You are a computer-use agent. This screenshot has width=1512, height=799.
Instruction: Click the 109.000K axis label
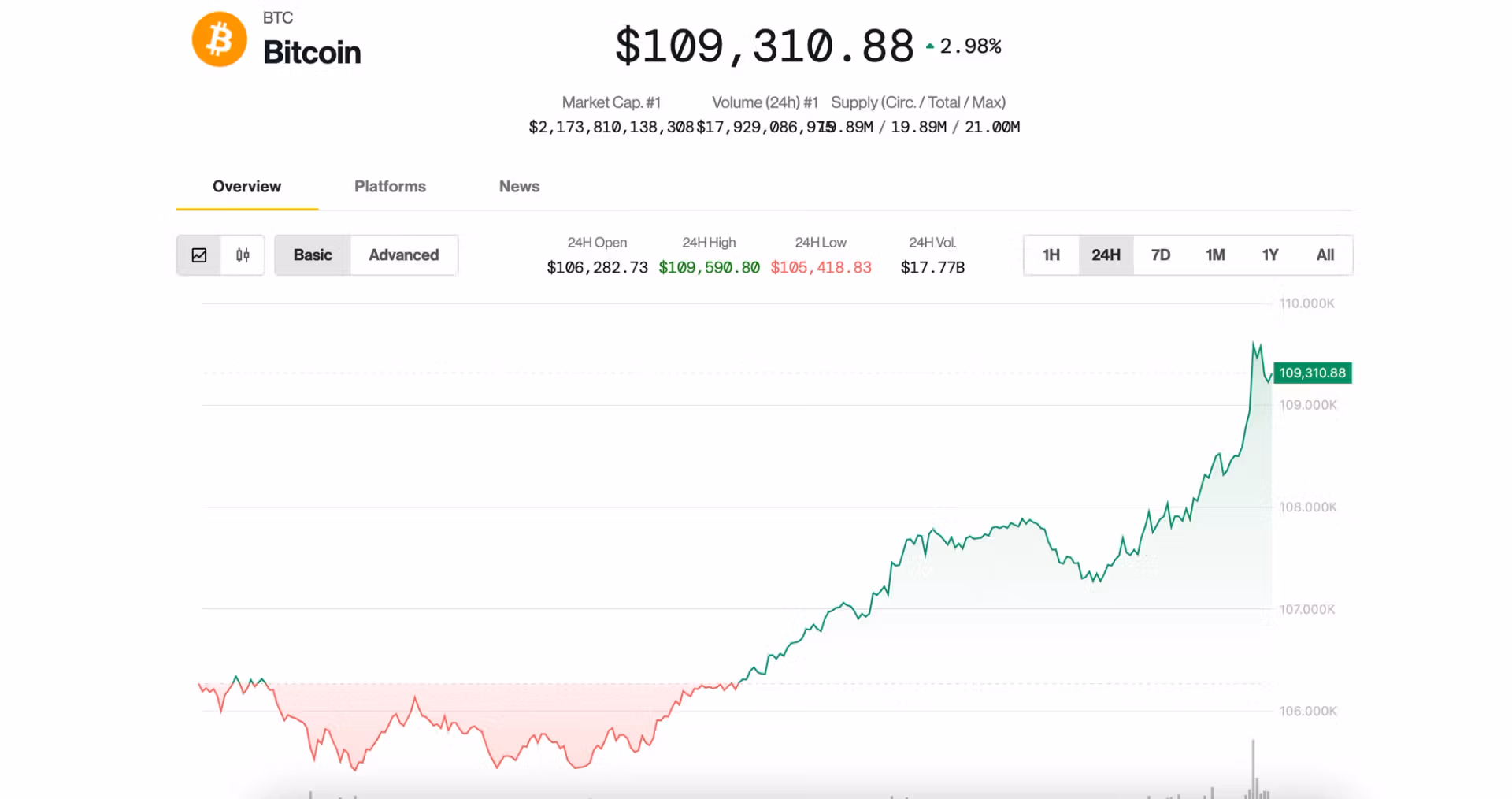coord(1308,405)
